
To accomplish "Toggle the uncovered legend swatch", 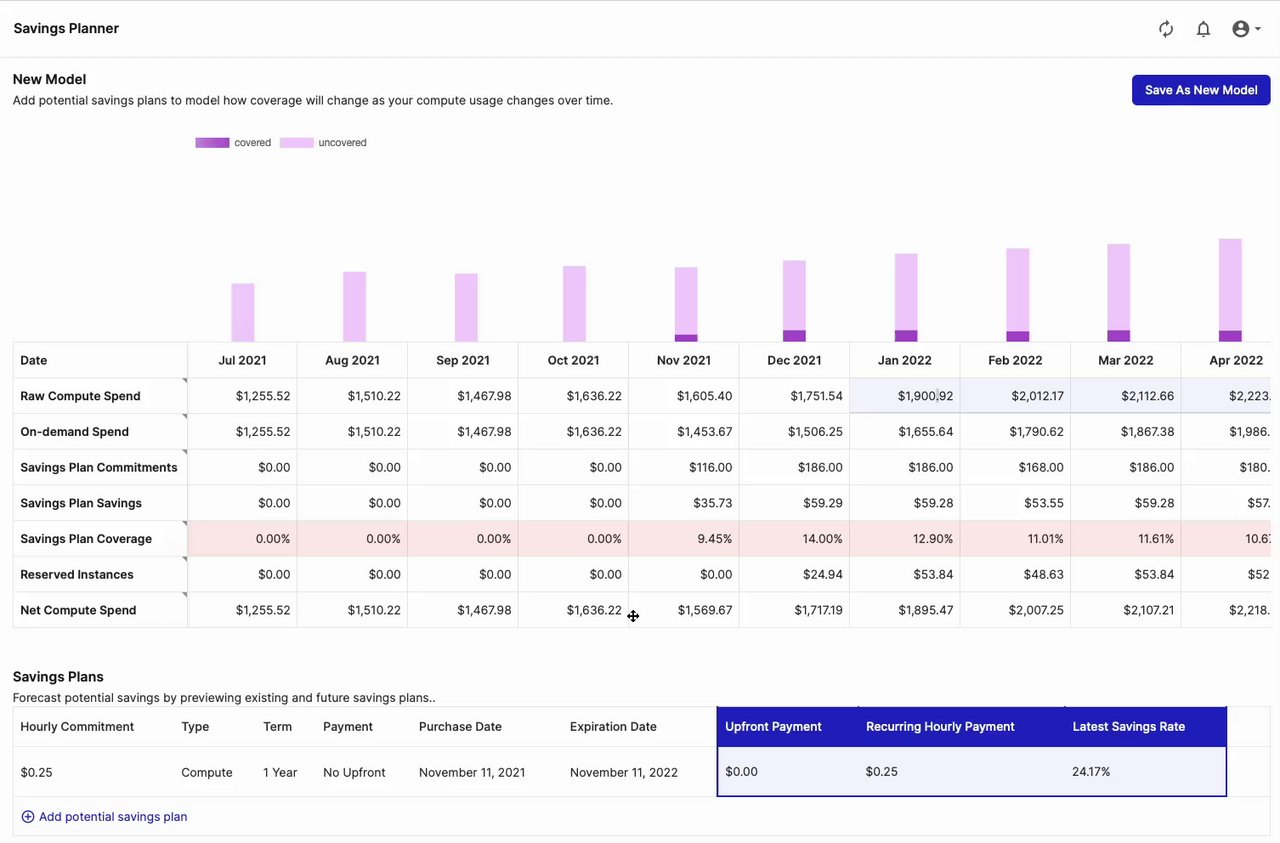I will 296,143.
